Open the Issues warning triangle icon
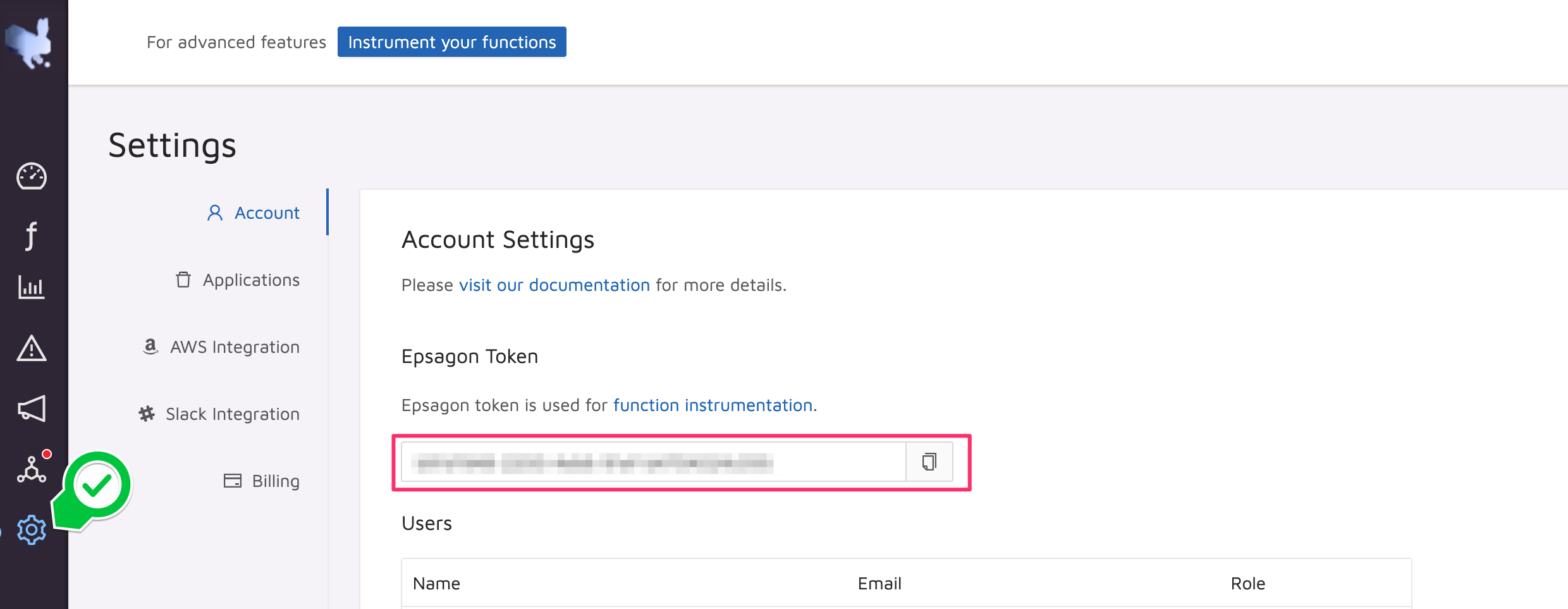This screenshot has height=609, width=1568. [32, 348]
